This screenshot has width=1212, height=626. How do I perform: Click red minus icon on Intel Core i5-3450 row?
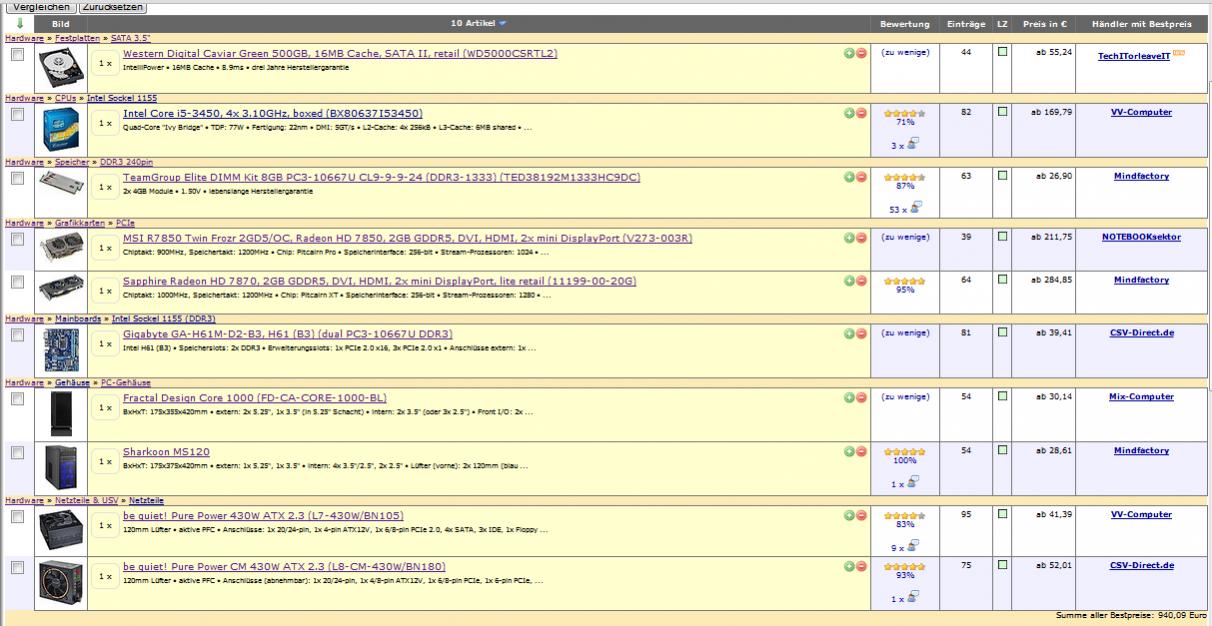point(861,113)
